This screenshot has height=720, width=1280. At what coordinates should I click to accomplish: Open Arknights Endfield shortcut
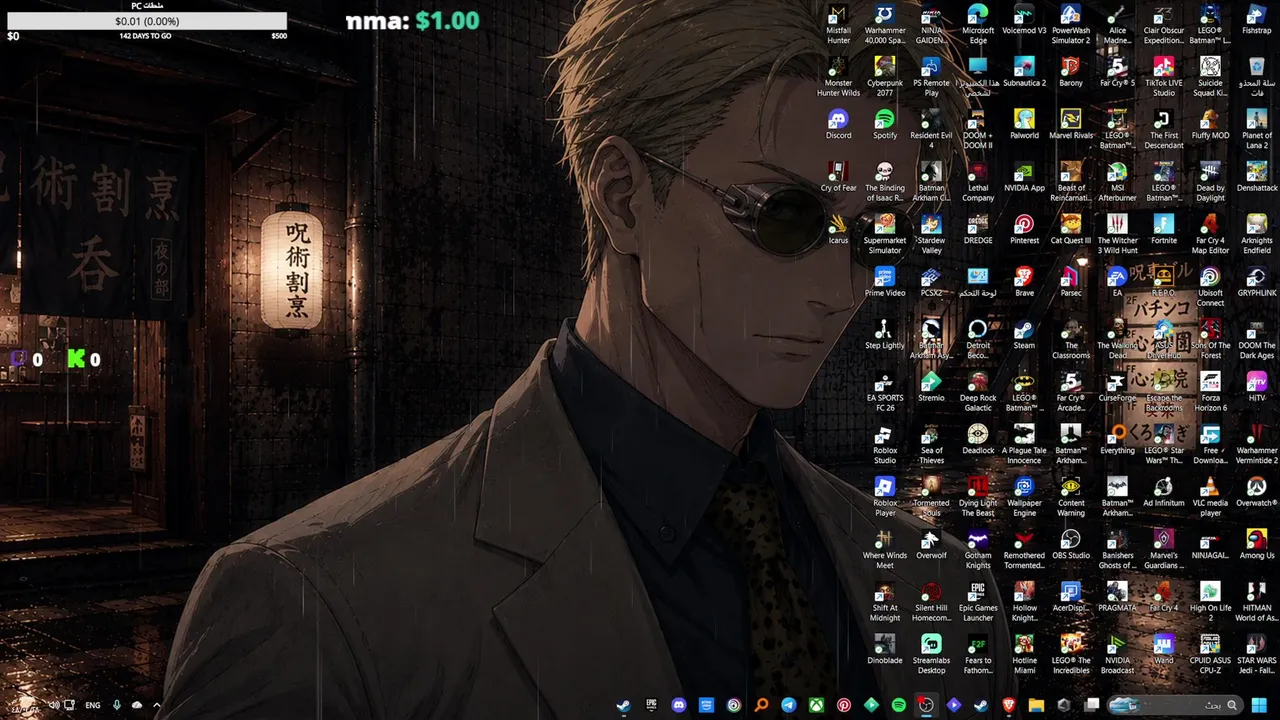[x=1257, y=235]
